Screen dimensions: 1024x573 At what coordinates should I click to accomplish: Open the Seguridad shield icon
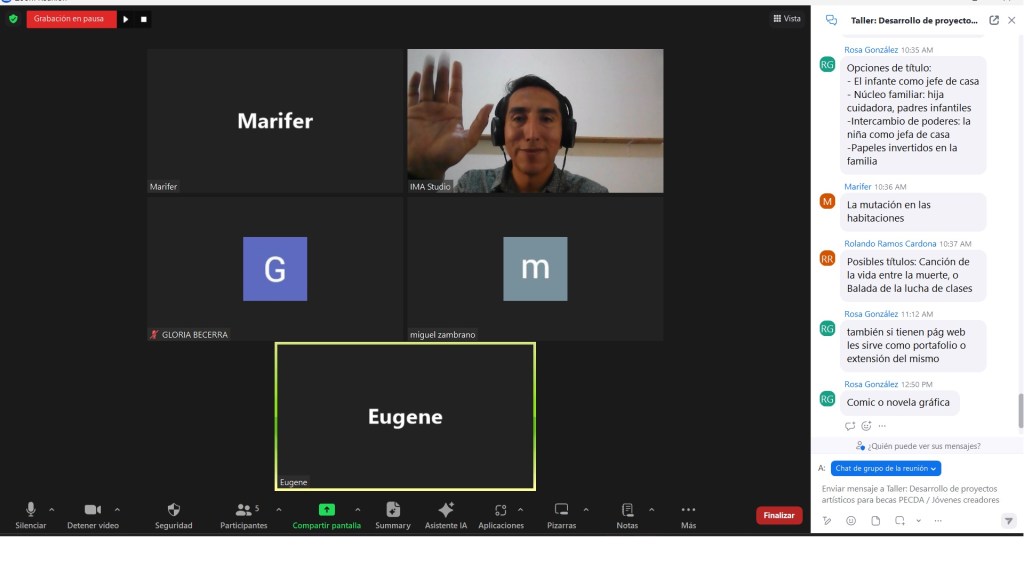173,510
